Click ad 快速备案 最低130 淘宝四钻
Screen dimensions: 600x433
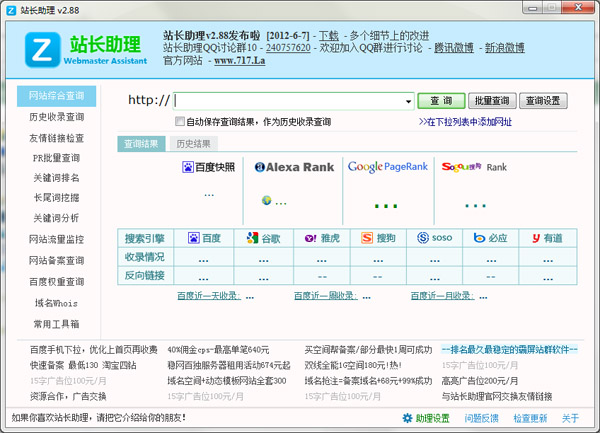pyautogui.click(x=83, y=365)
